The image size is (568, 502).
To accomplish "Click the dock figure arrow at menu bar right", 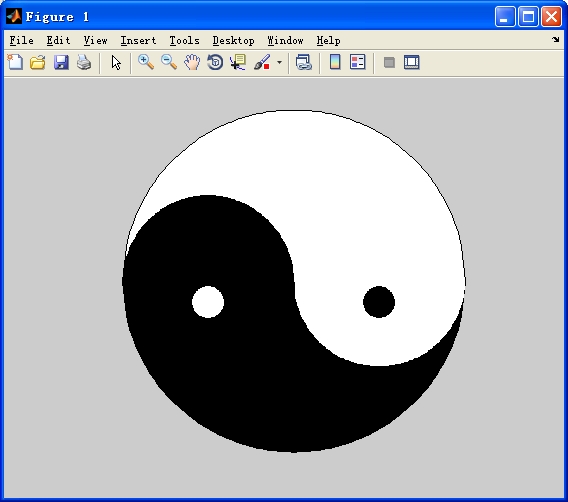I will (x=556, y=39).
